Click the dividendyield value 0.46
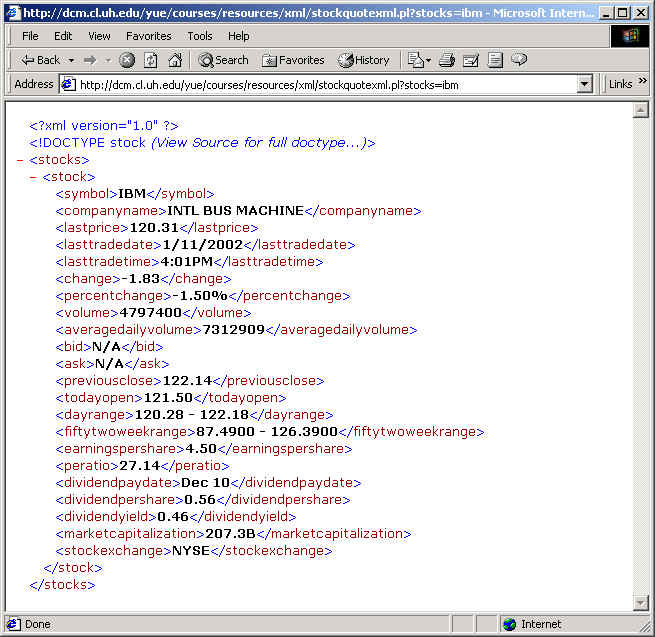Image resolution: width=655 pixels, height=637 pixels. tap(173, 517)
